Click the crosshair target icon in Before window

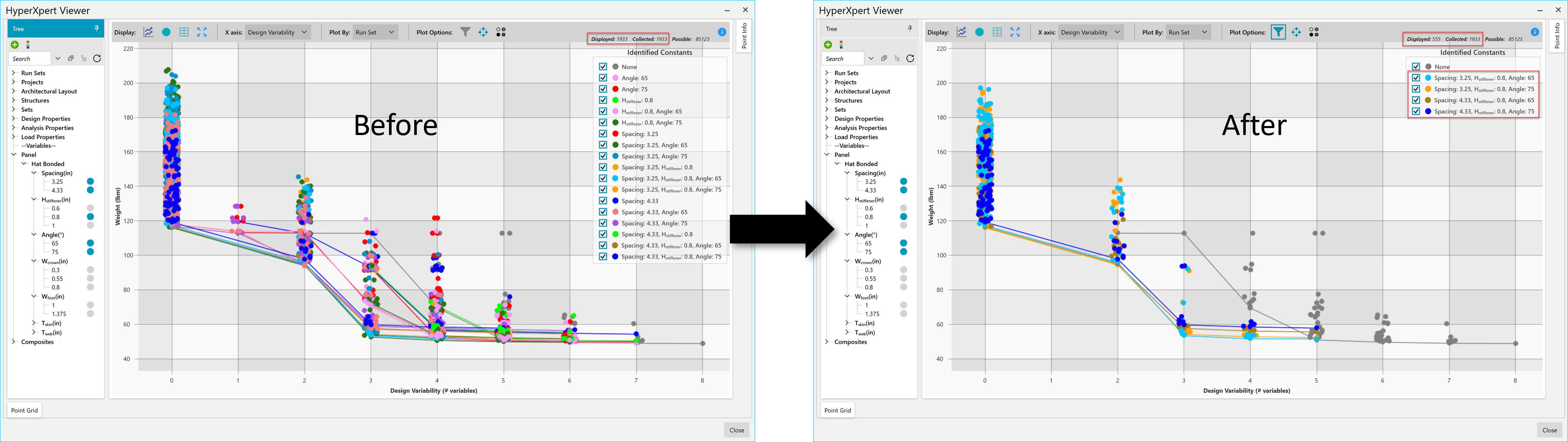pos(483,32)
